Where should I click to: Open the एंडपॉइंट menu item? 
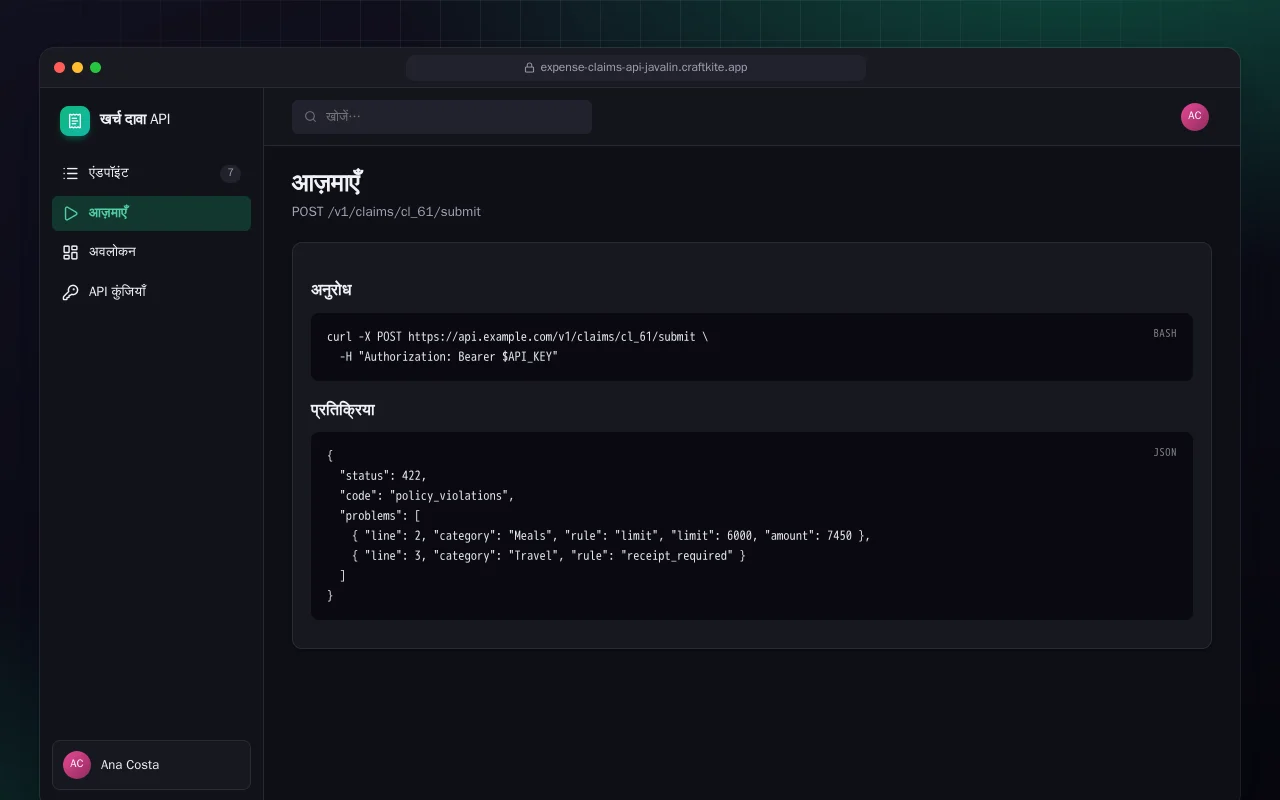coord(151,173)
